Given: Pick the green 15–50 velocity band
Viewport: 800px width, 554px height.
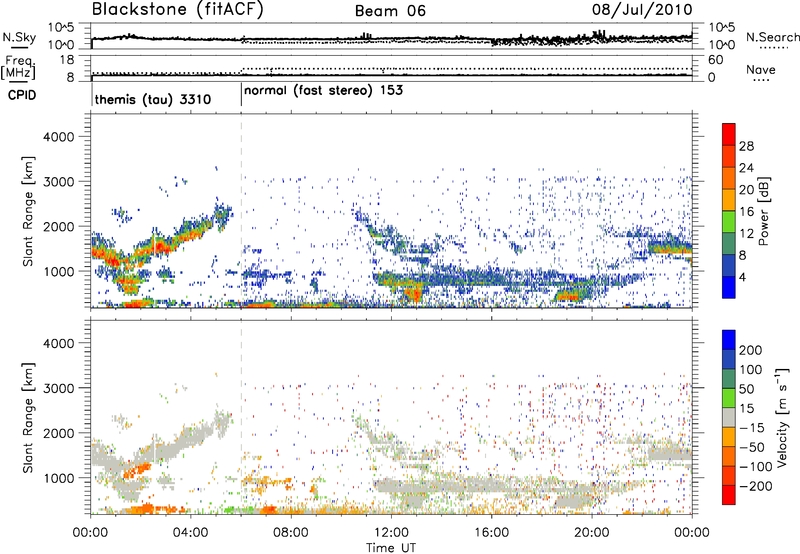Looking at the screenshot, I should click(x=729, y=398).
